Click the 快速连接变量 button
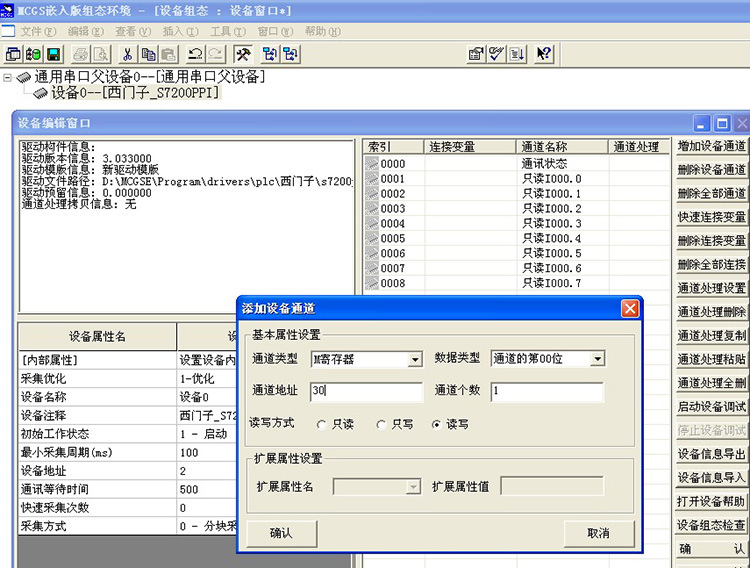This screenshot has height=568, width=750. point(711,217)
